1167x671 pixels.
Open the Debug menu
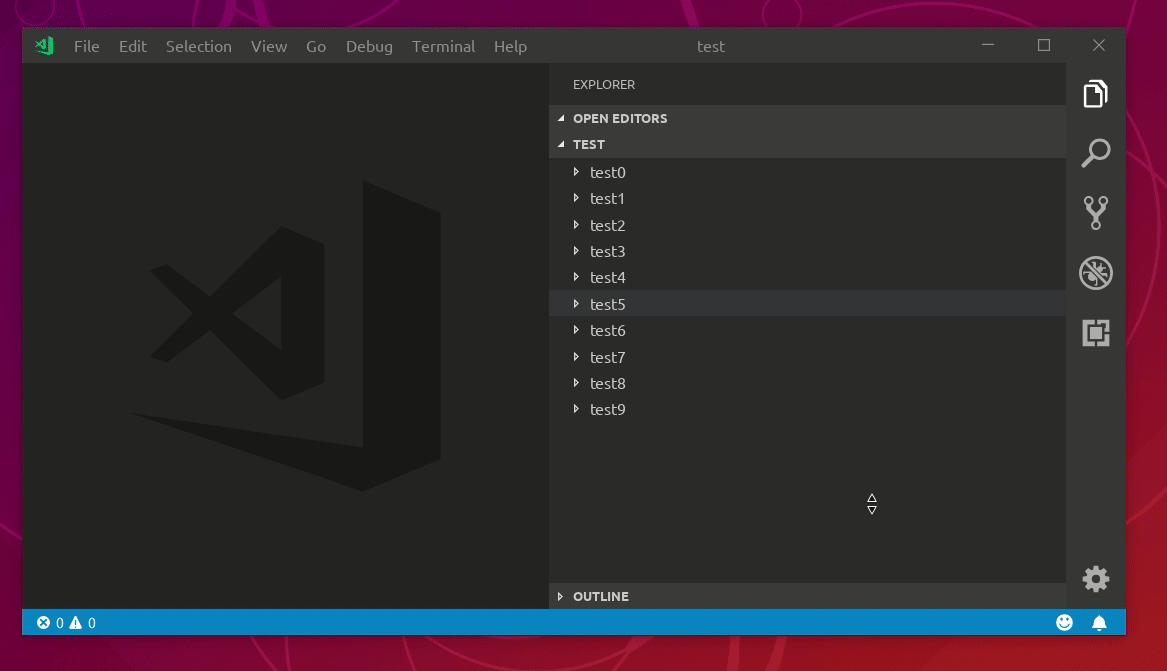click(x=369, y=46)
